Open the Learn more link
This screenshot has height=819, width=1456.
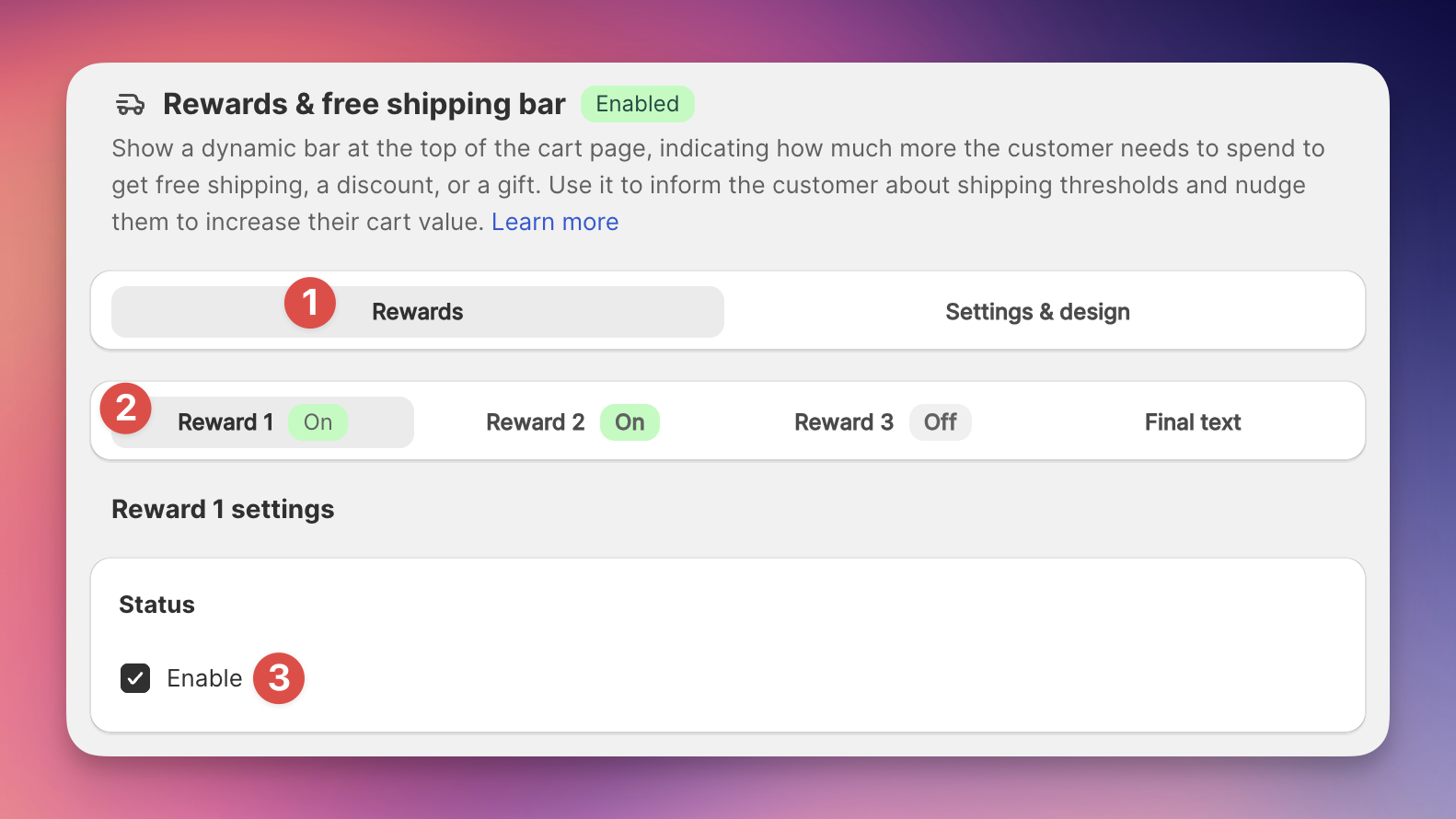(x=555, y=222)
